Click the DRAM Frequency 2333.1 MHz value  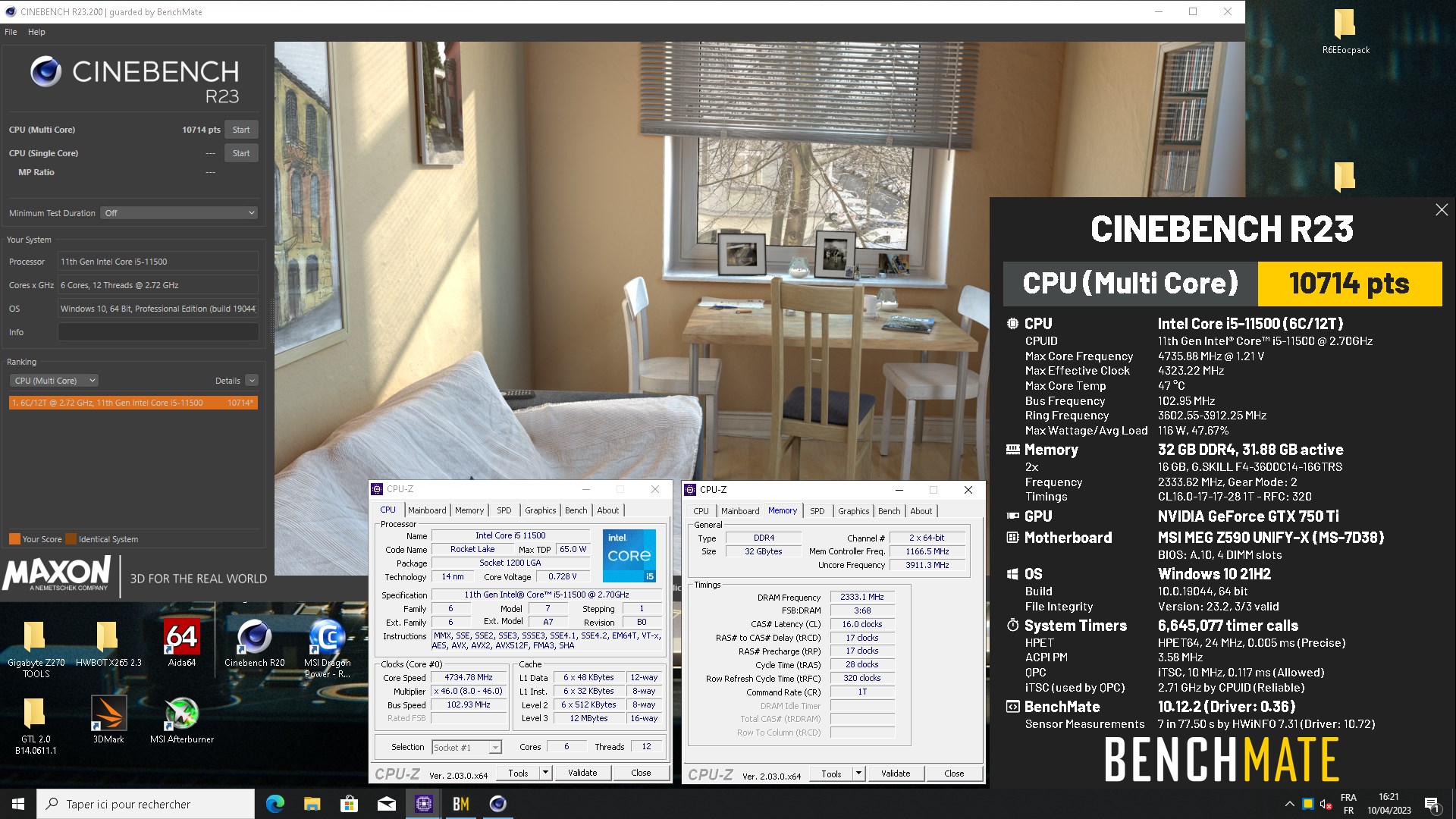pos(862,598)
